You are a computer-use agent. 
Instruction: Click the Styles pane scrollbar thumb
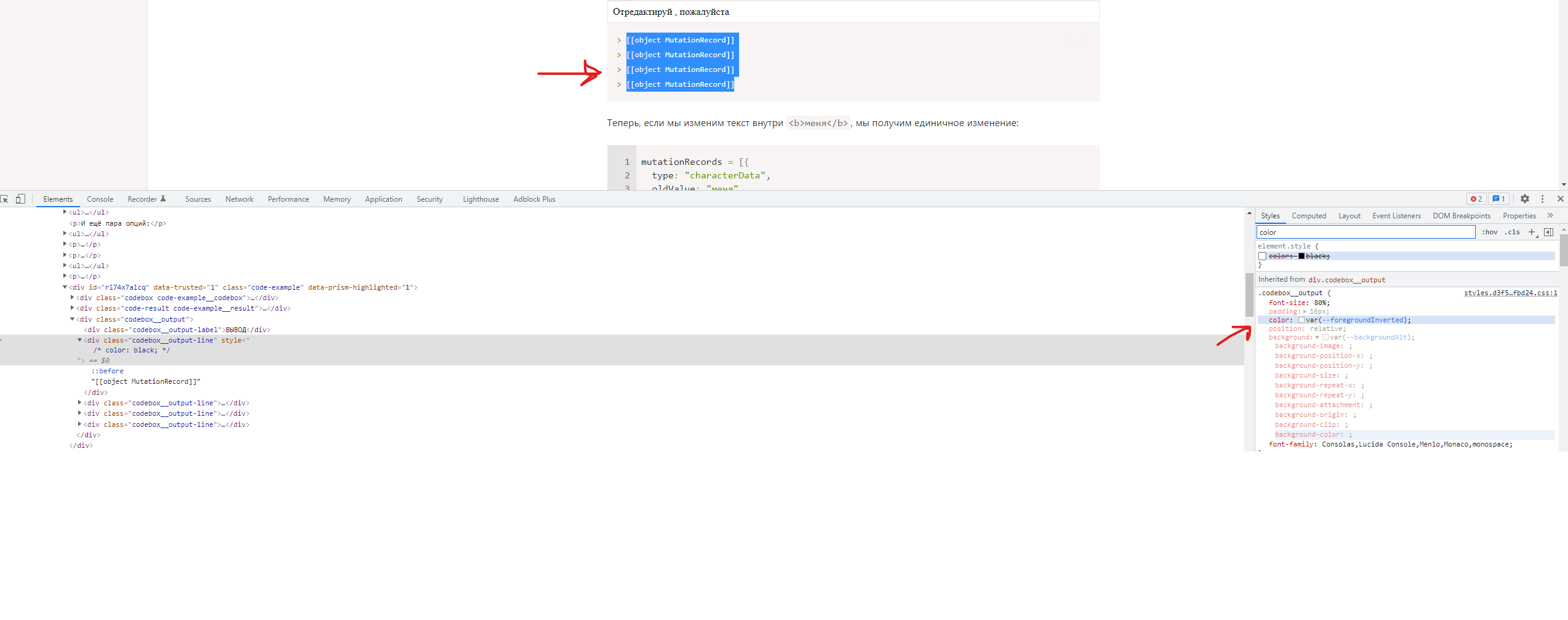coord(1564,250)
